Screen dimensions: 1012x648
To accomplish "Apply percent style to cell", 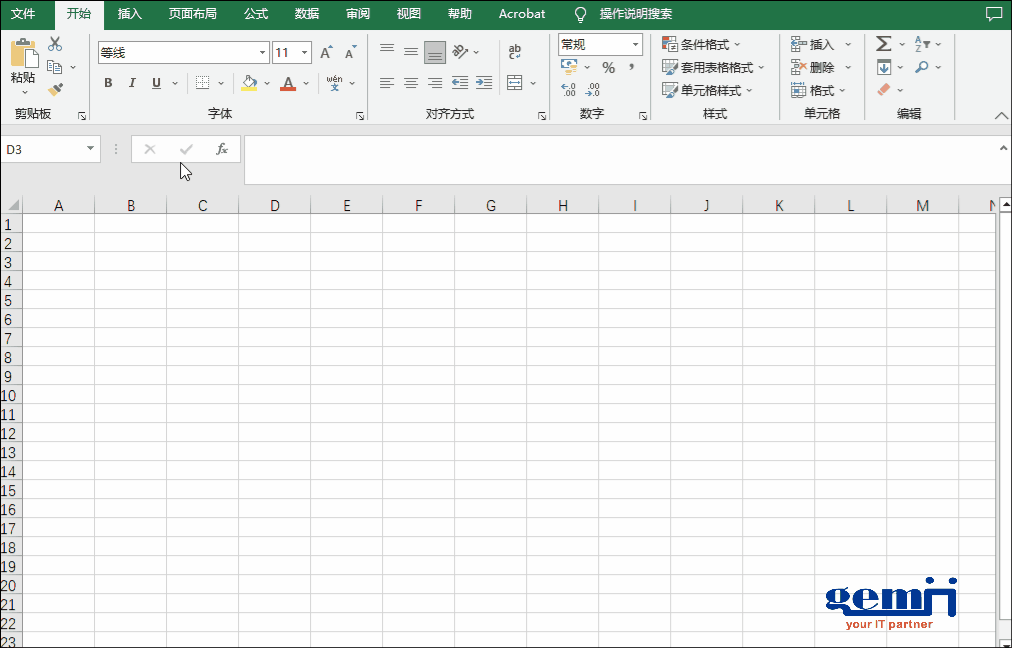I will point(608,68).
